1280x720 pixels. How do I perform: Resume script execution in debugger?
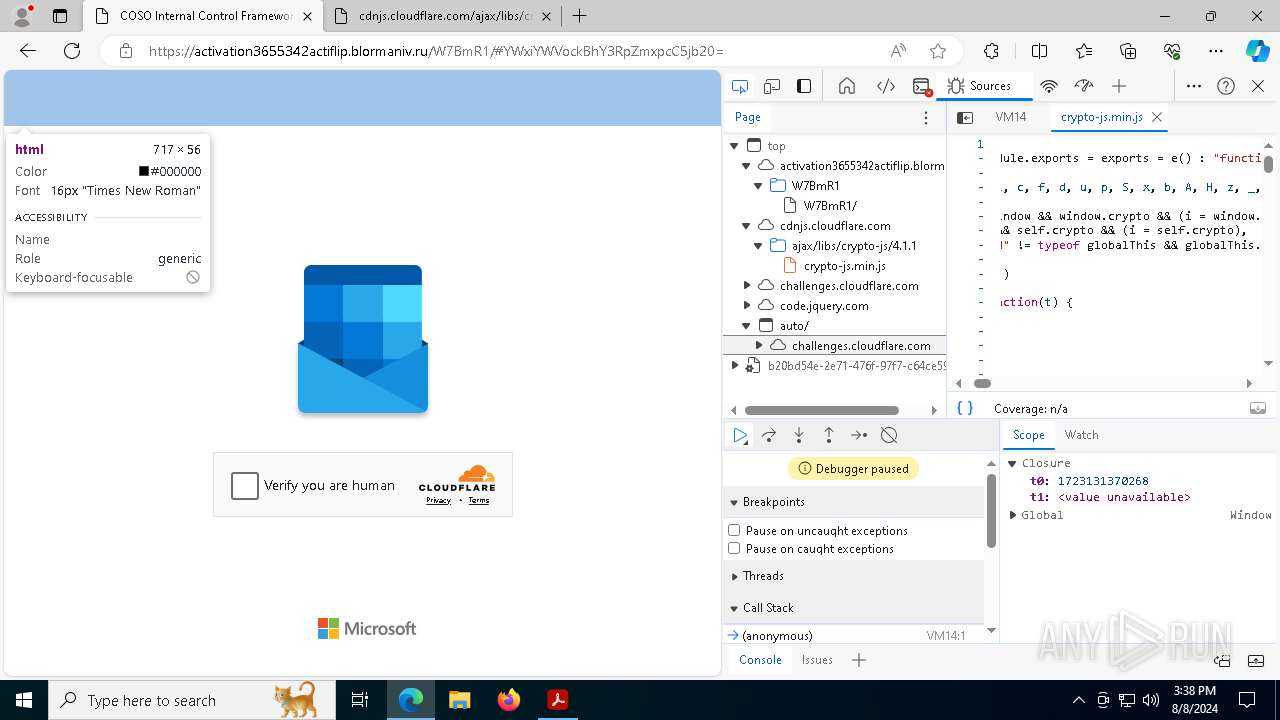coord(740,435)
